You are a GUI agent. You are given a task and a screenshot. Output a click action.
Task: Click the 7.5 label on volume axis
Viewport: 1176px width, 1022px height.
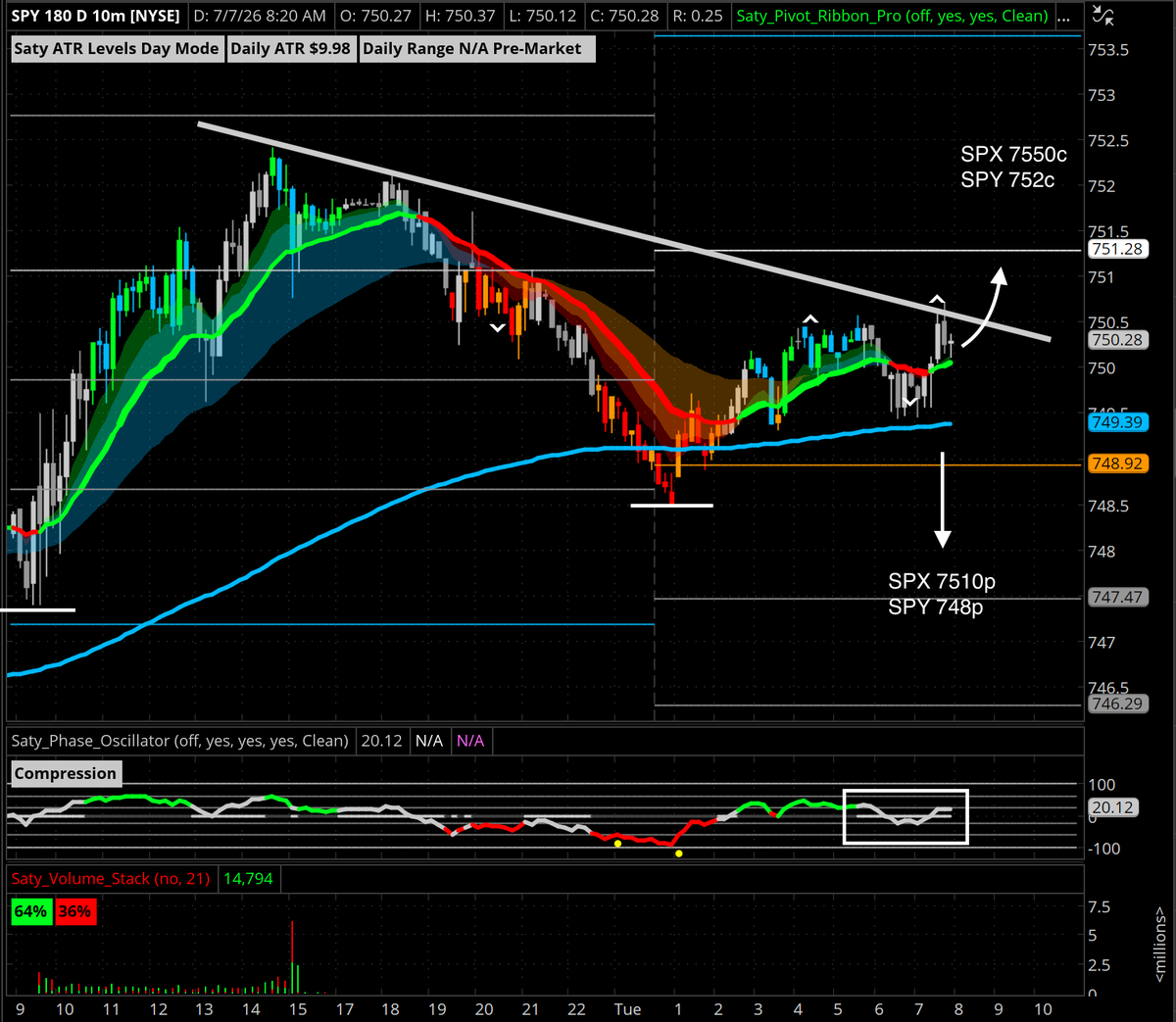coord(1099,906)
